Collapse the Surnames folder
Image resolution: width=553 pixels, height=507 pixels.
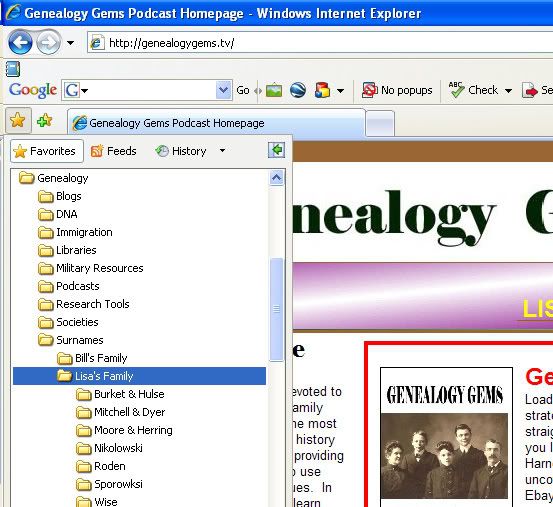coord(71,340)
